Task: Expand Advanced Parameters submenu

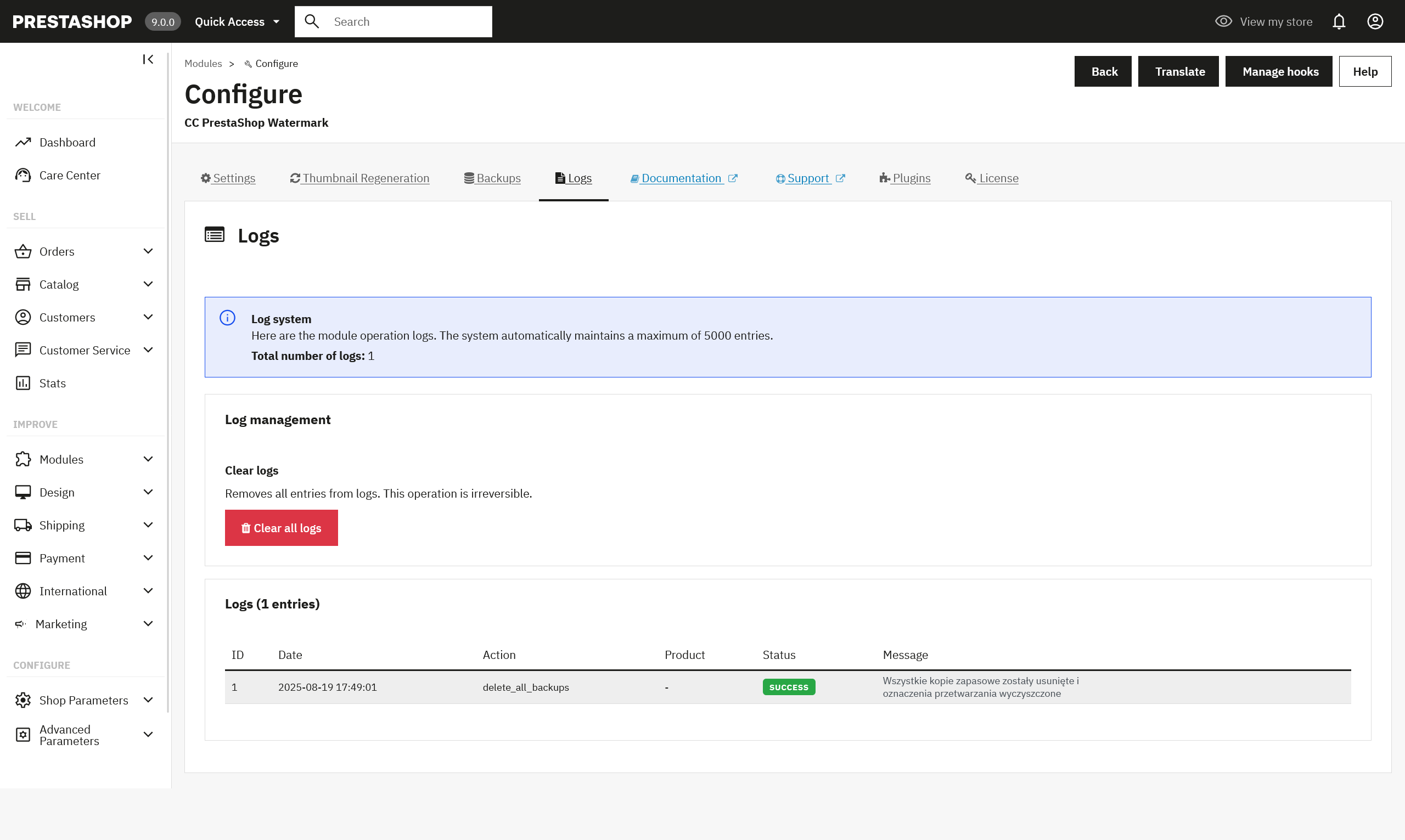Action: click(148, 735)
